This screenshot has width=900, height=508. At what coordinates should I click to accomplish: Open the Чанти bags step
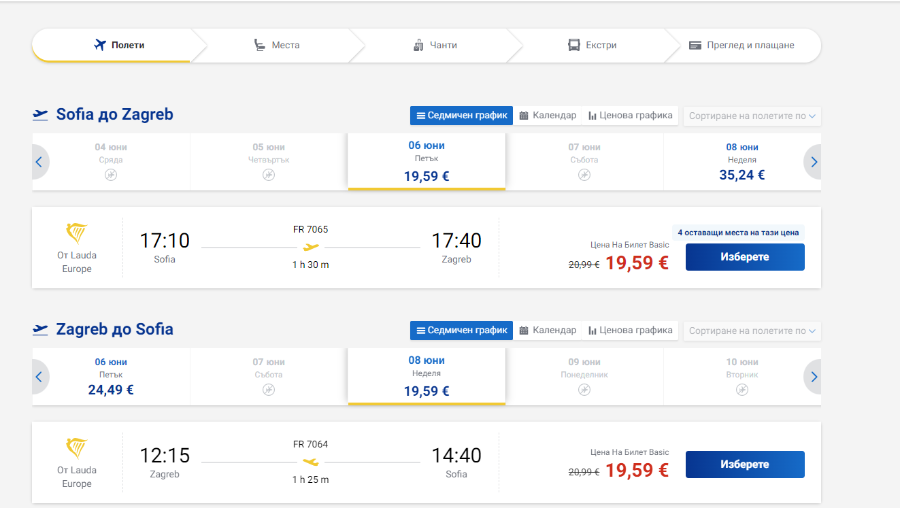(435, 45)
